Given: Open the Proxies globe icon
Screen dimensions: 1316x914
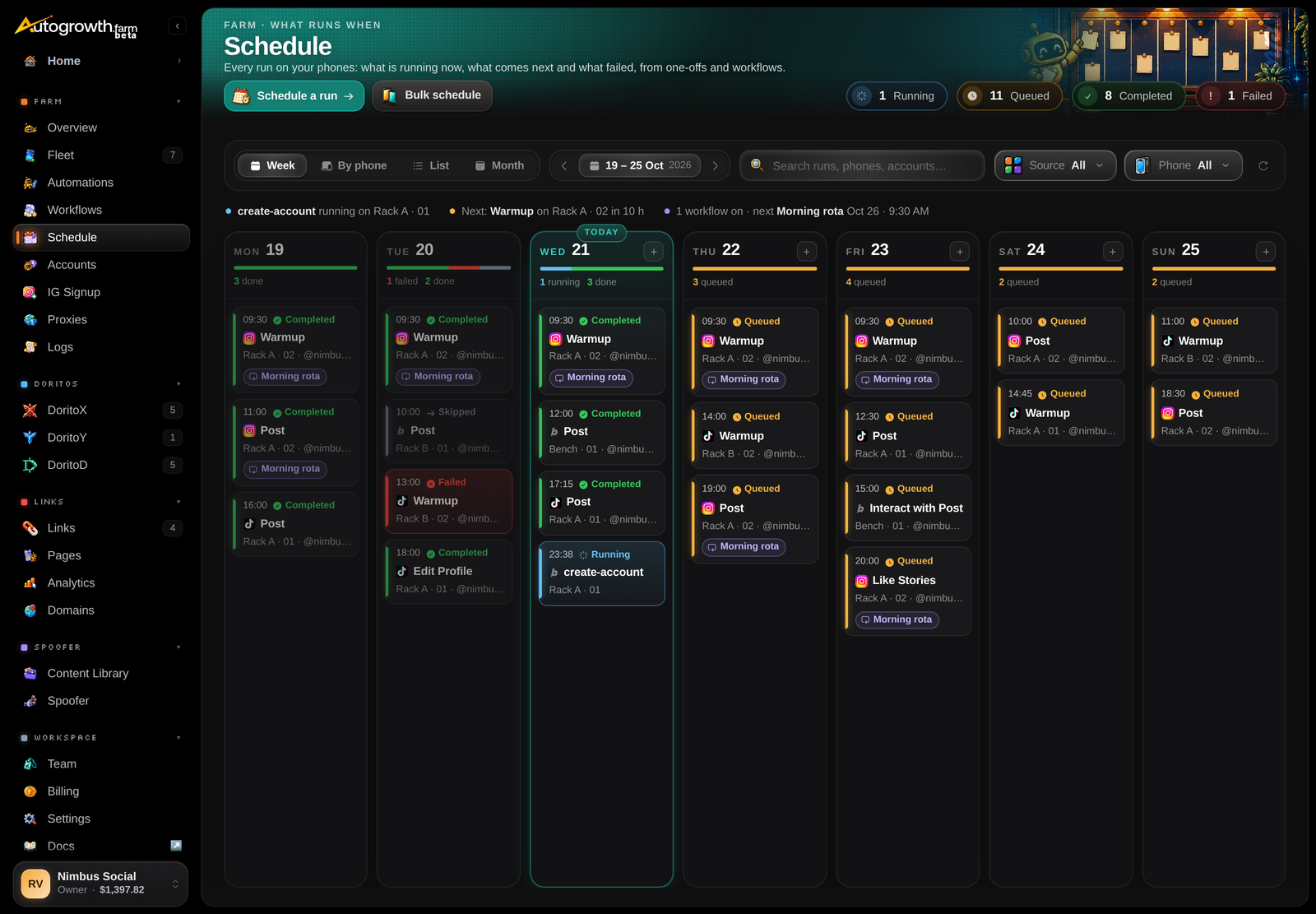Looking at the screenshot, I should [x=30, y=320].
